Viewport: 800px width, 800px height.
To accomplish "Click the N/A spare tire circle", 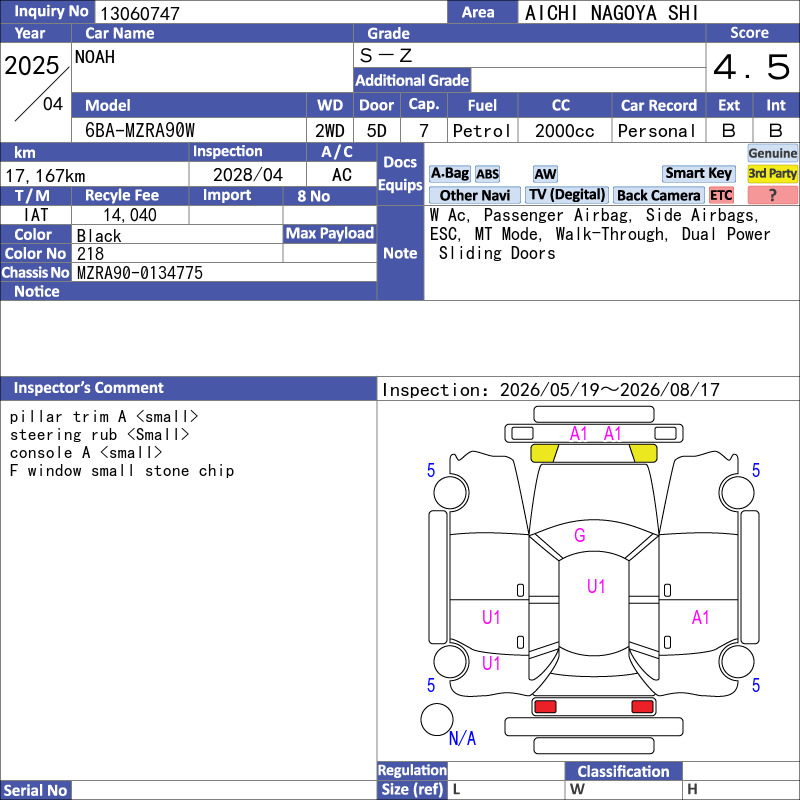I will tap(437, 719).
